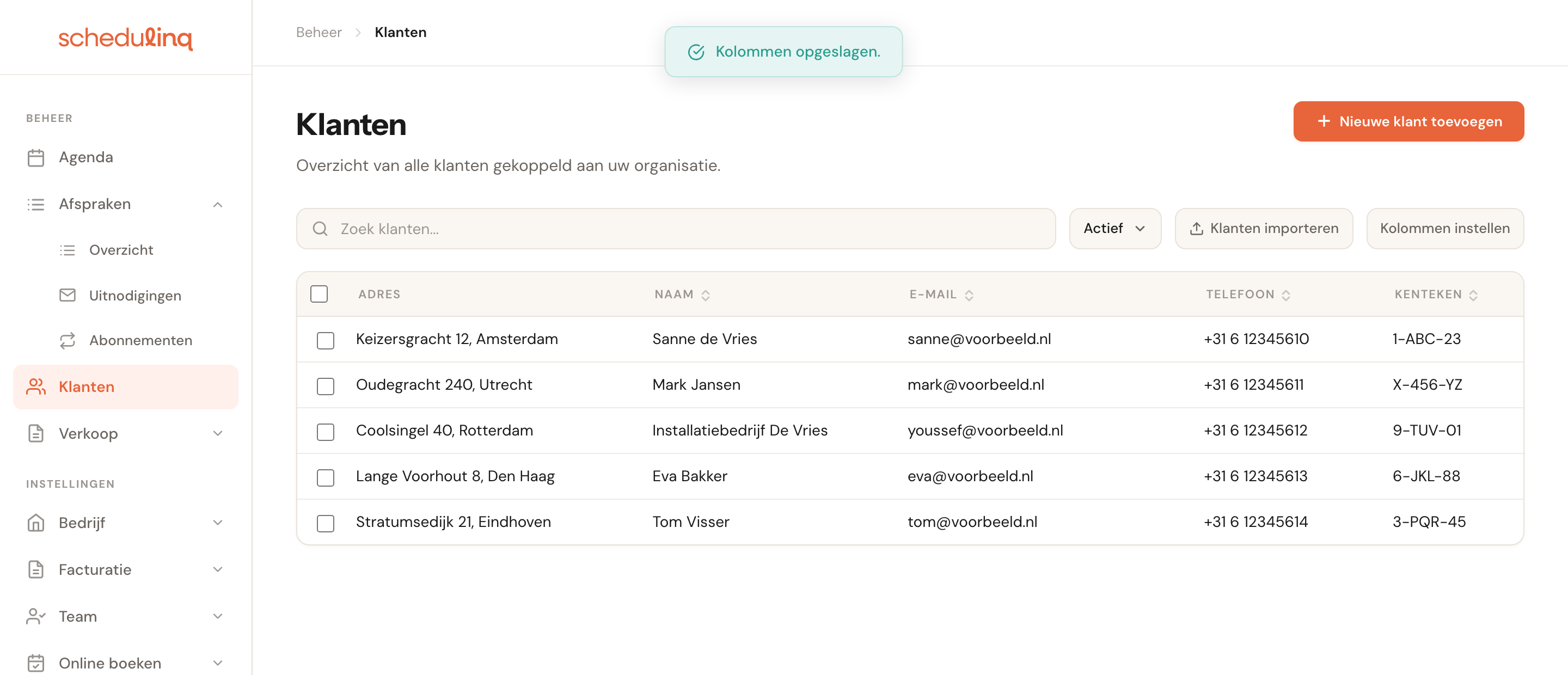Open the Actief status dropdown
1568x675 pixels.
[x=1114, y=228]
